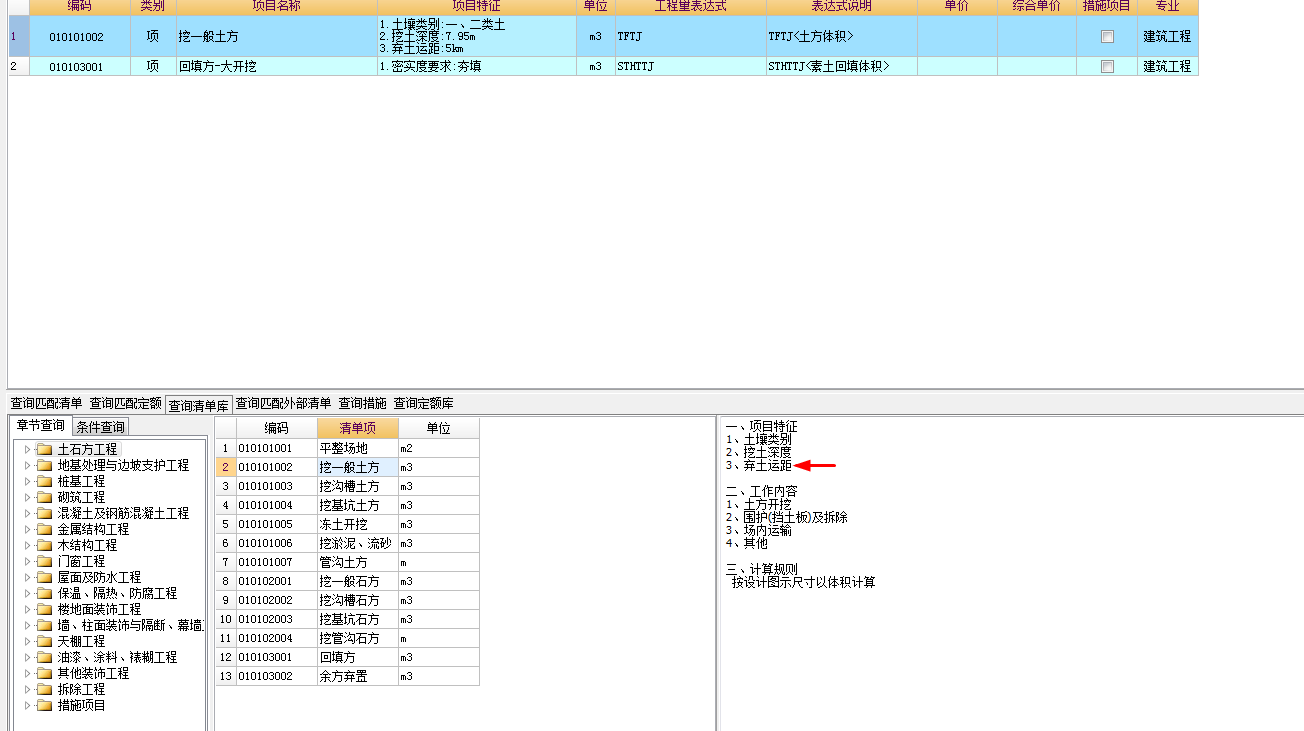Click the folder icon beside 楼地面装饰工程
1304x731 pixels.
pyautogui.click(x=44, y=609)
